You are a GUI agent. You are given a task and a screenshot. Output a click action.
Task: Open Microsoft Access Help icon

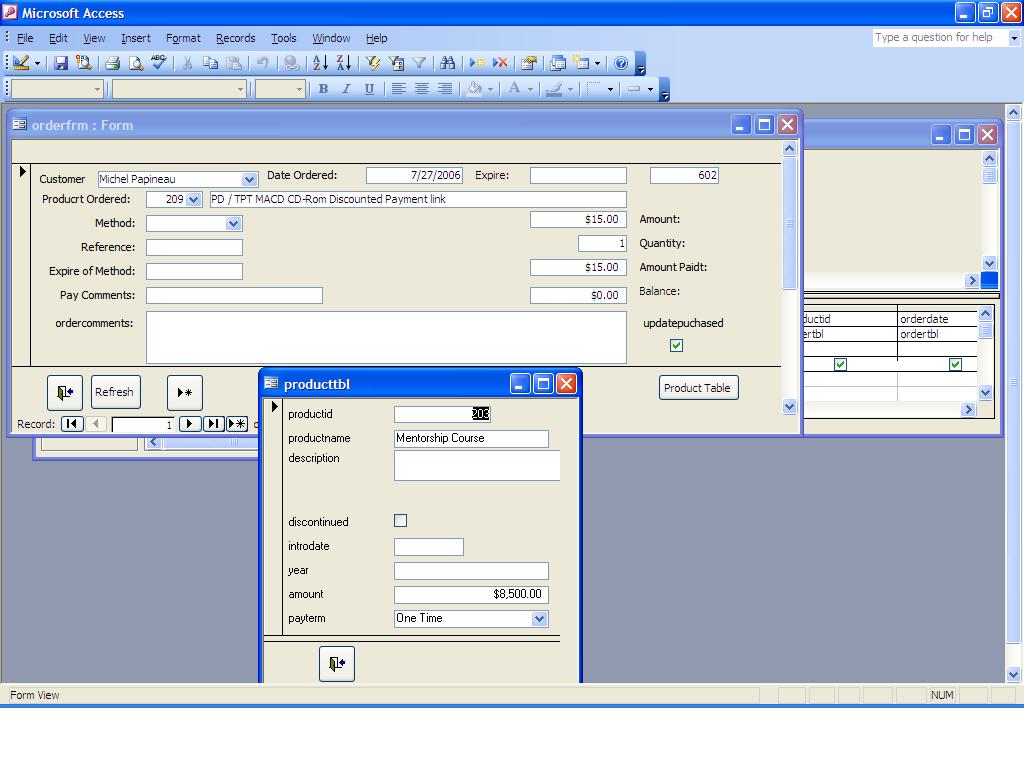(621, 63)
